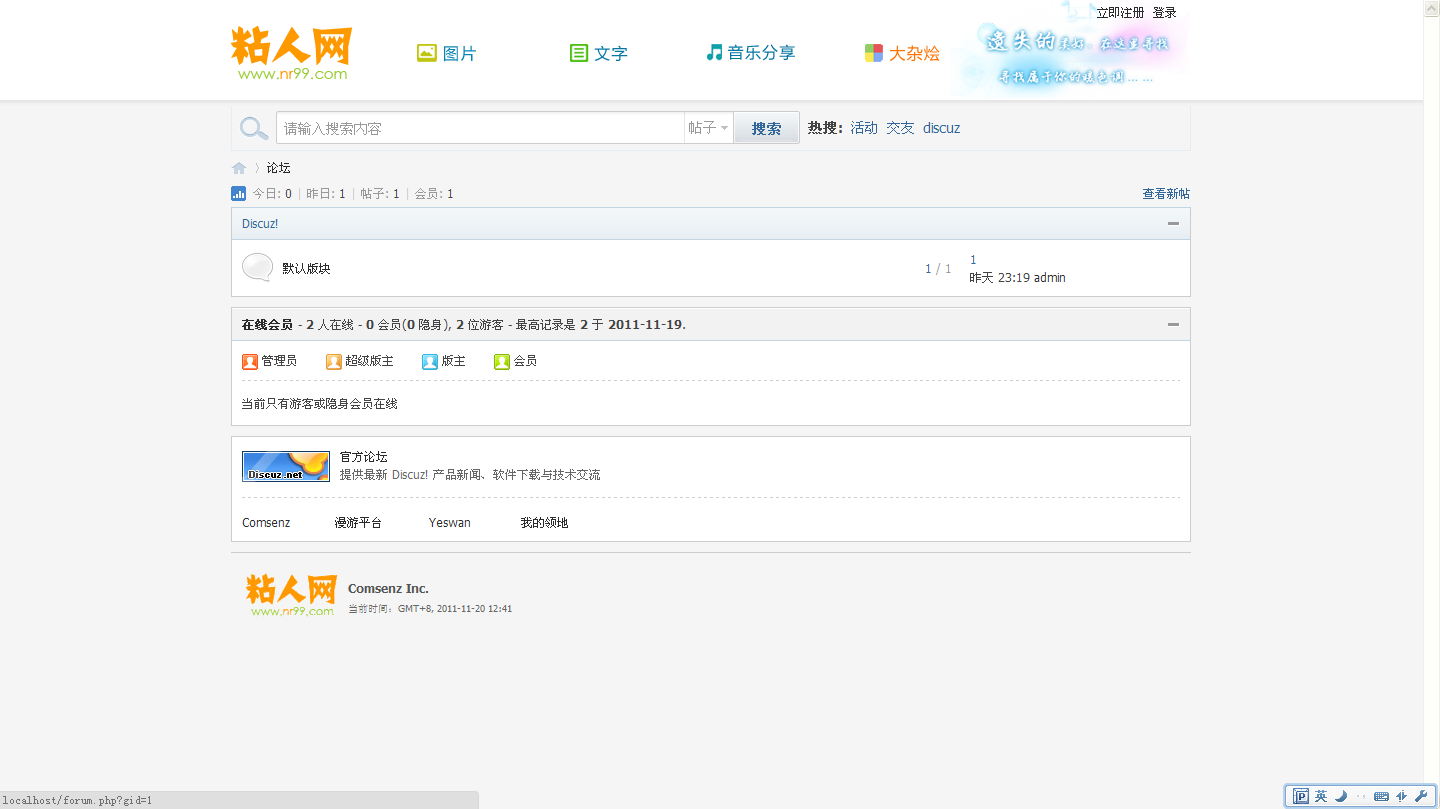Screen dimensions: 1440x809
Task: Click 漫游平台 friend link
Action: coord(358,523)
